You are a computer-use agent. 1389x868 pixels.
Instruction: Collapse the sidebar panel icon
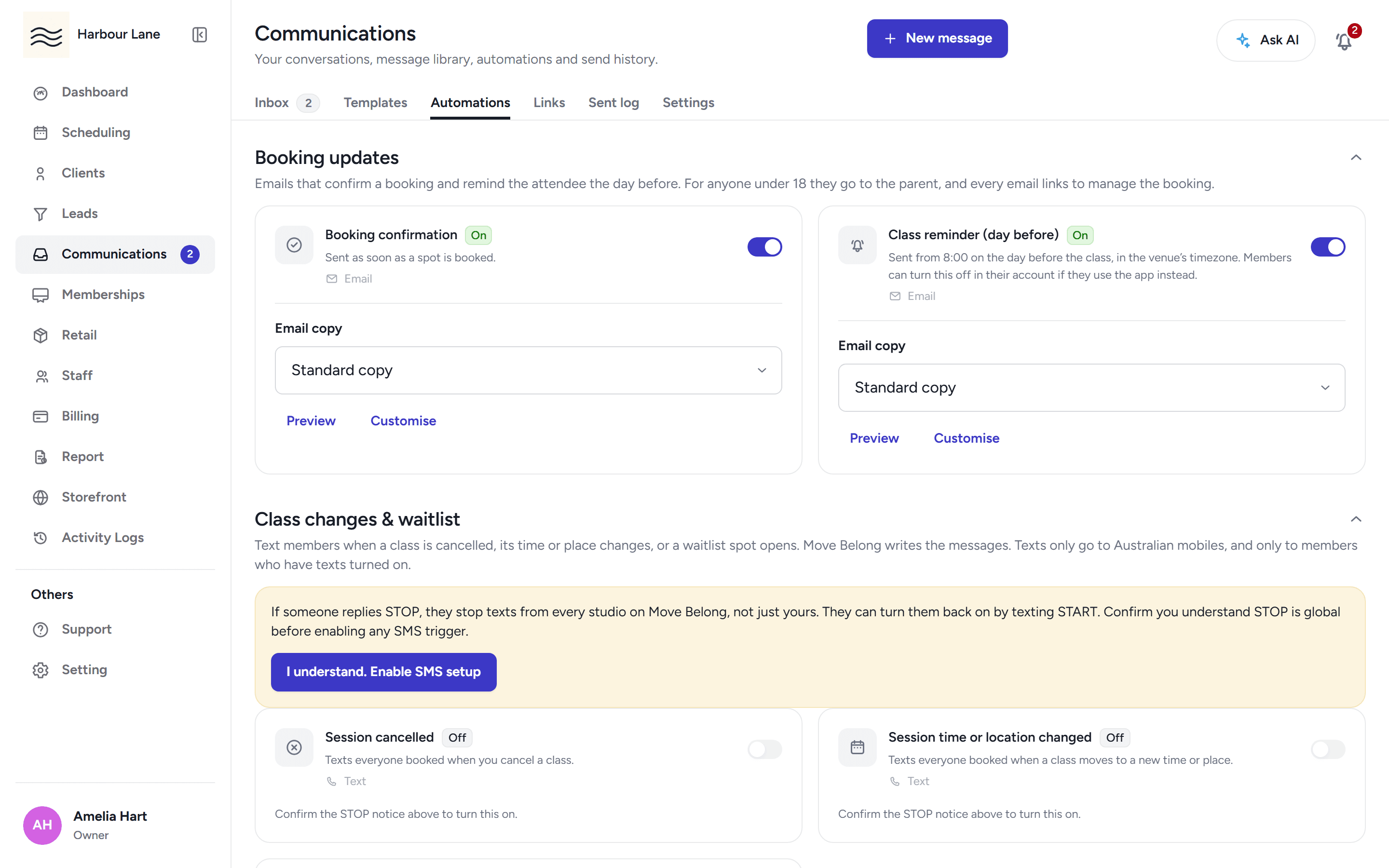[x=199, y=34]
